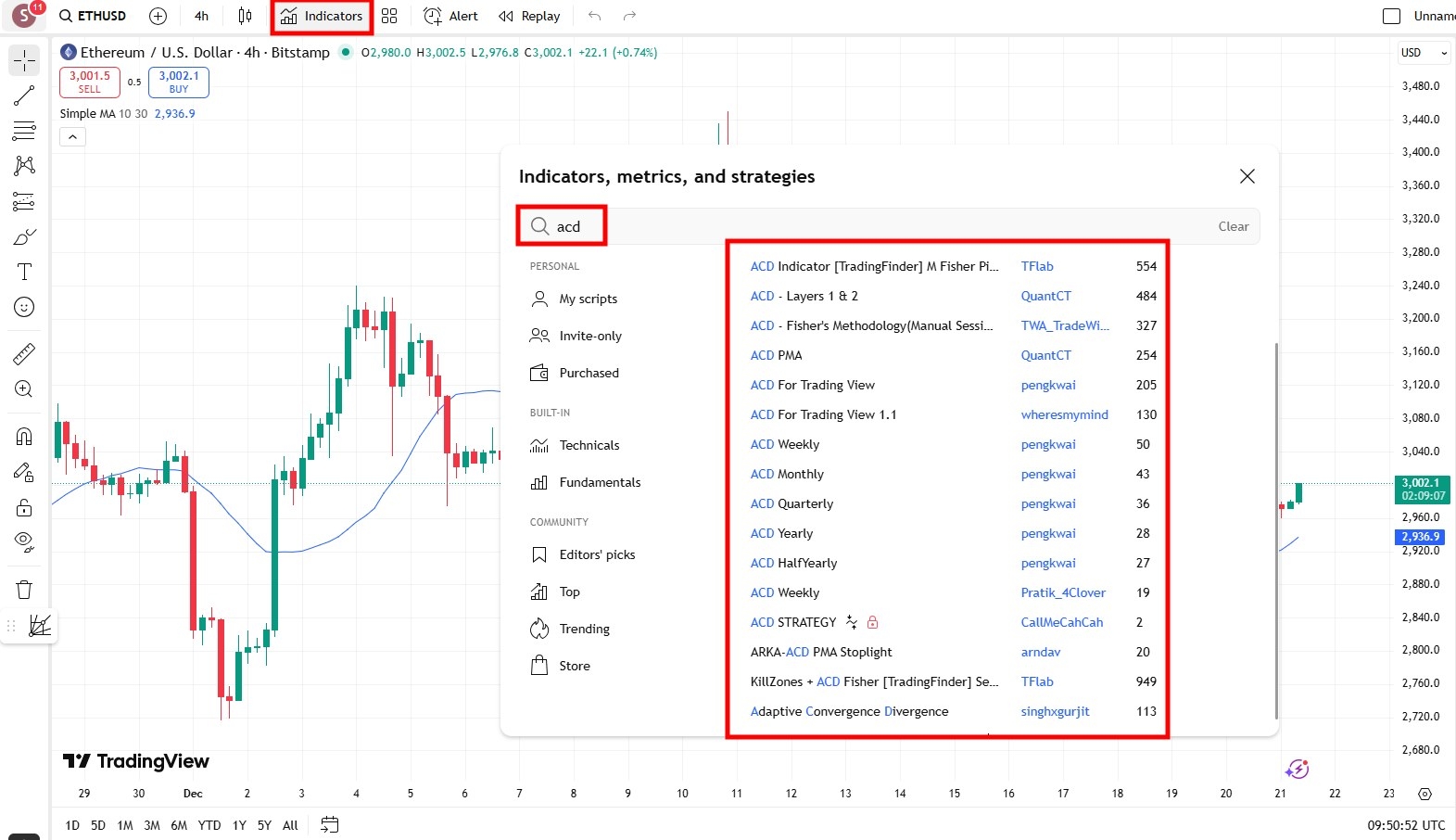Viewport: 1456px width, 840px height.
Task: Select Editors' picks category
Action: click(597, 554)
